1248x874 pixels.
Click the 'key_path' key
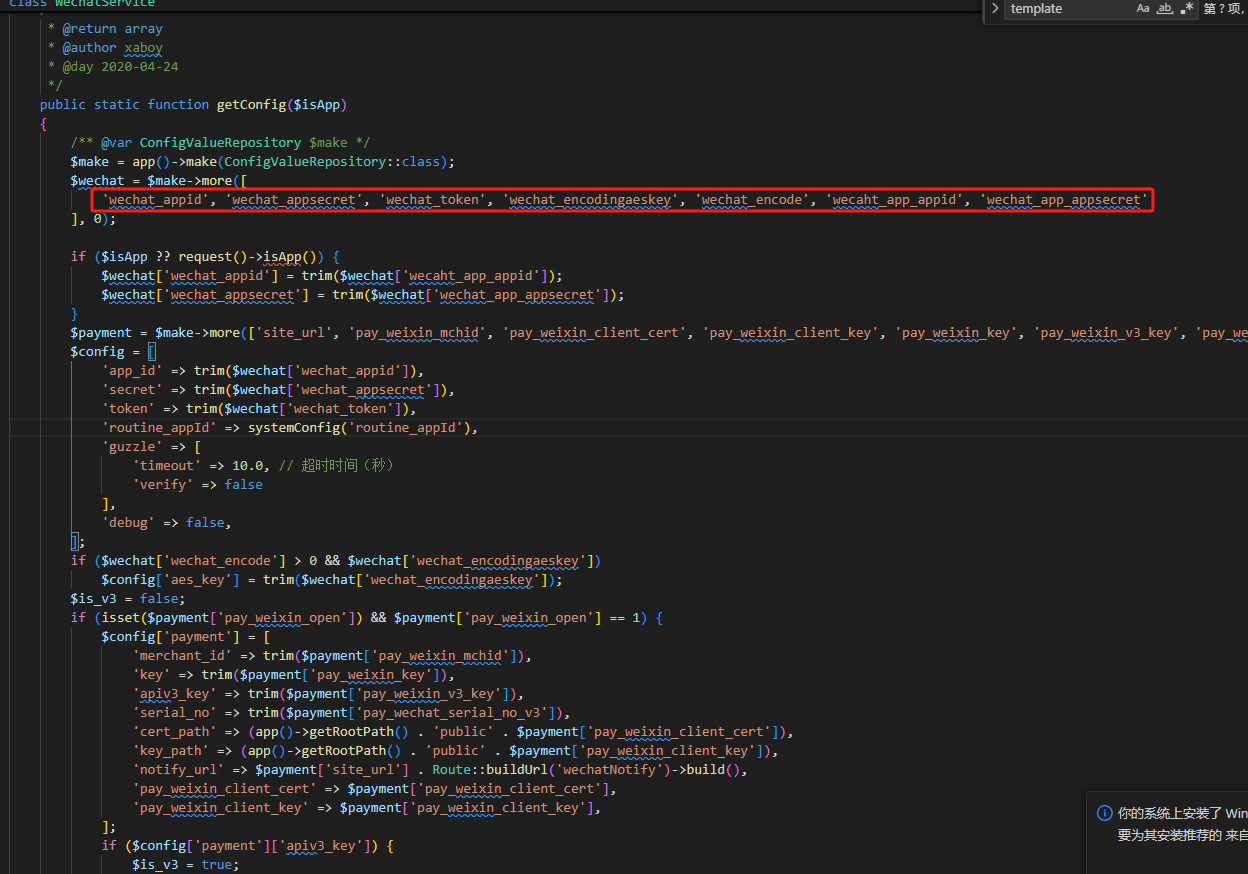[171, 751]
